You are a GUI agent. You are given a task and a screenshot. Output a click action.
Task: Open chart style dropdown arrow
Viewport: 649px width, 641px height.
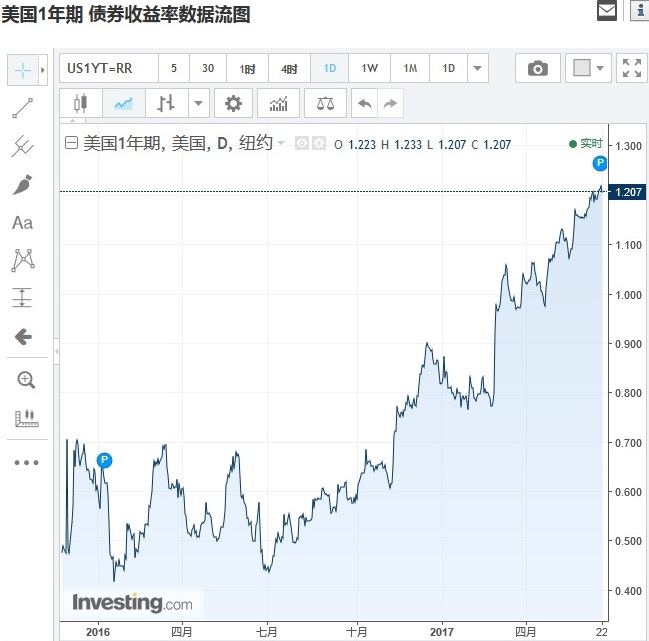pyautogui.click(x=199, y=103)
